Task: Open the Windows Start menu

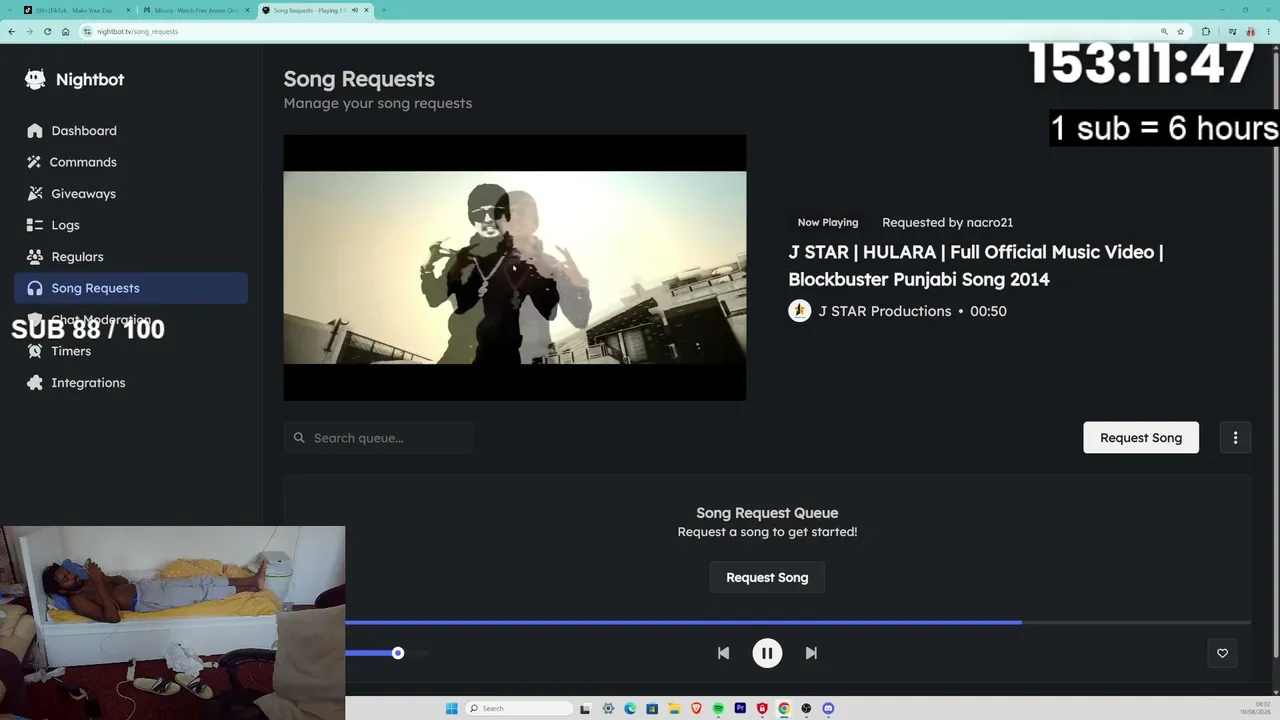Action: 451,708
